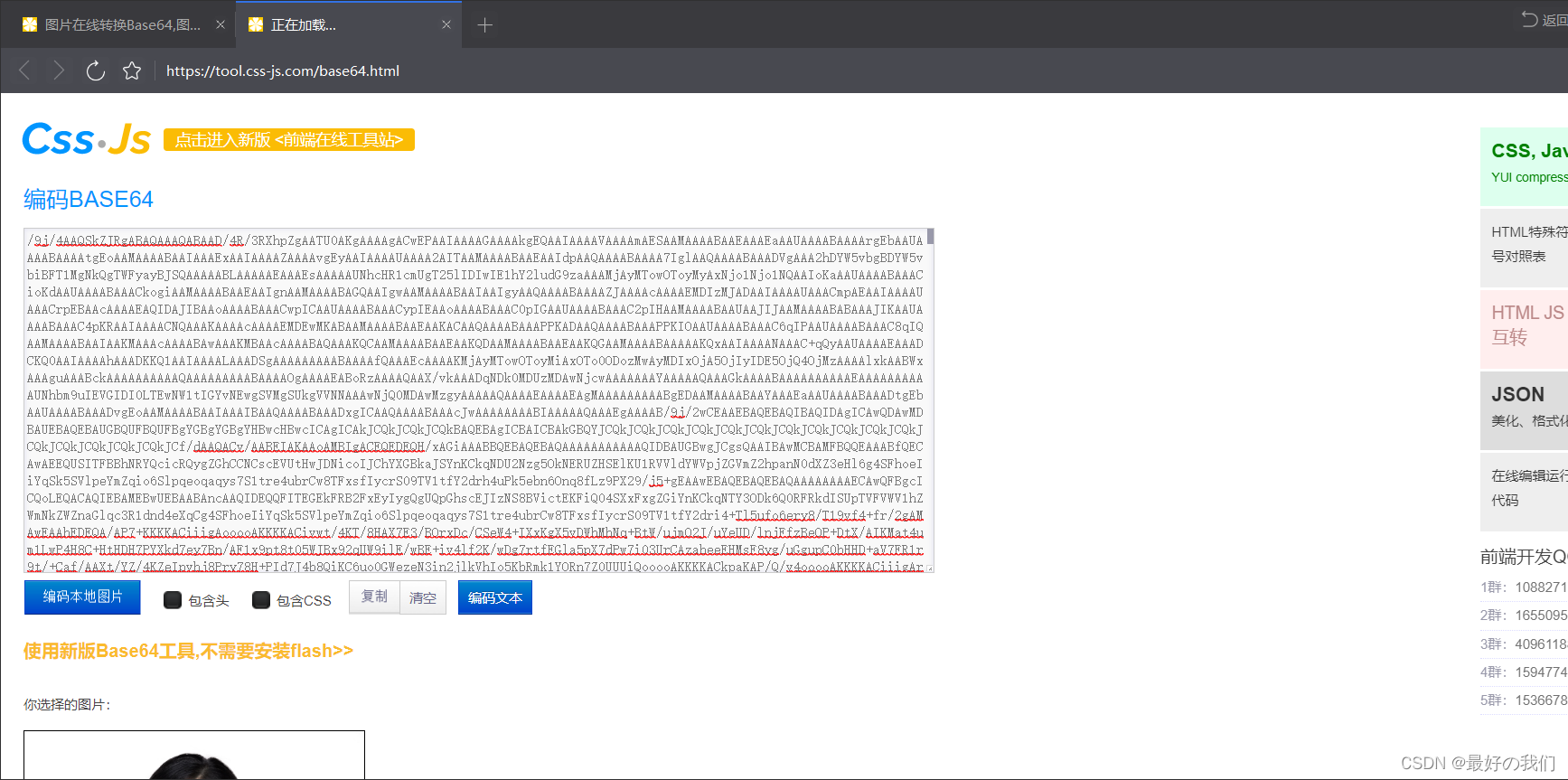Click the 编码本地图片 button
Viewport: 1568px width, 780px height.
click(x=82, y=597)
